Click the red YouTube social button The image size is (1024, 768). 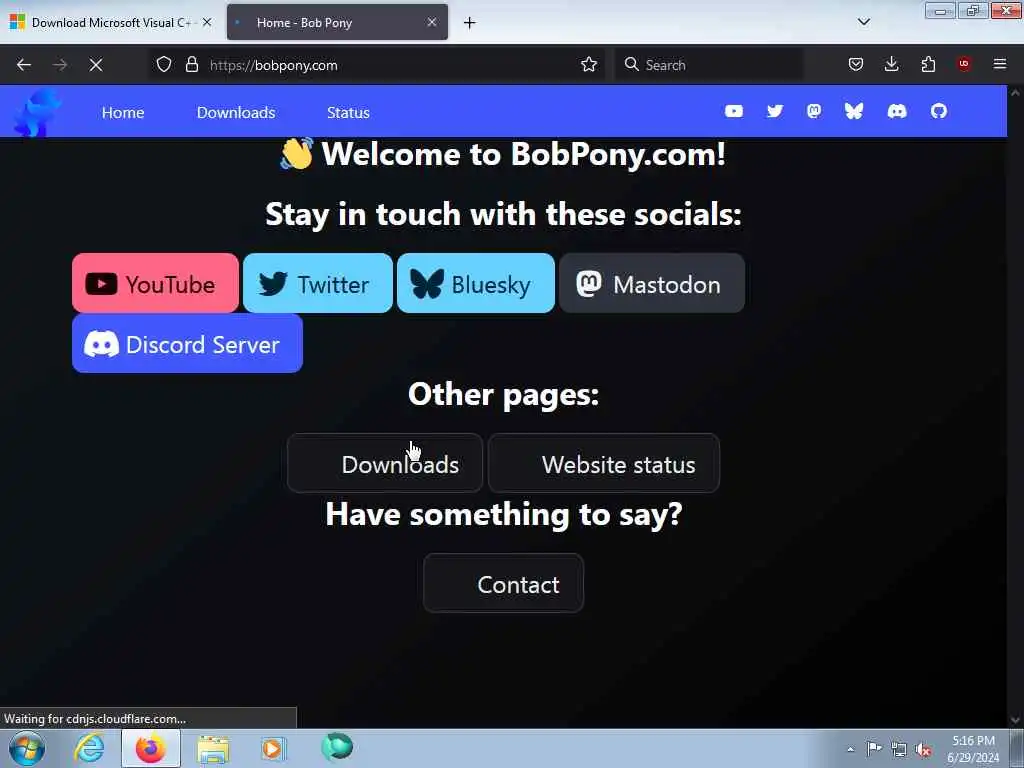[x=155, y=283]
